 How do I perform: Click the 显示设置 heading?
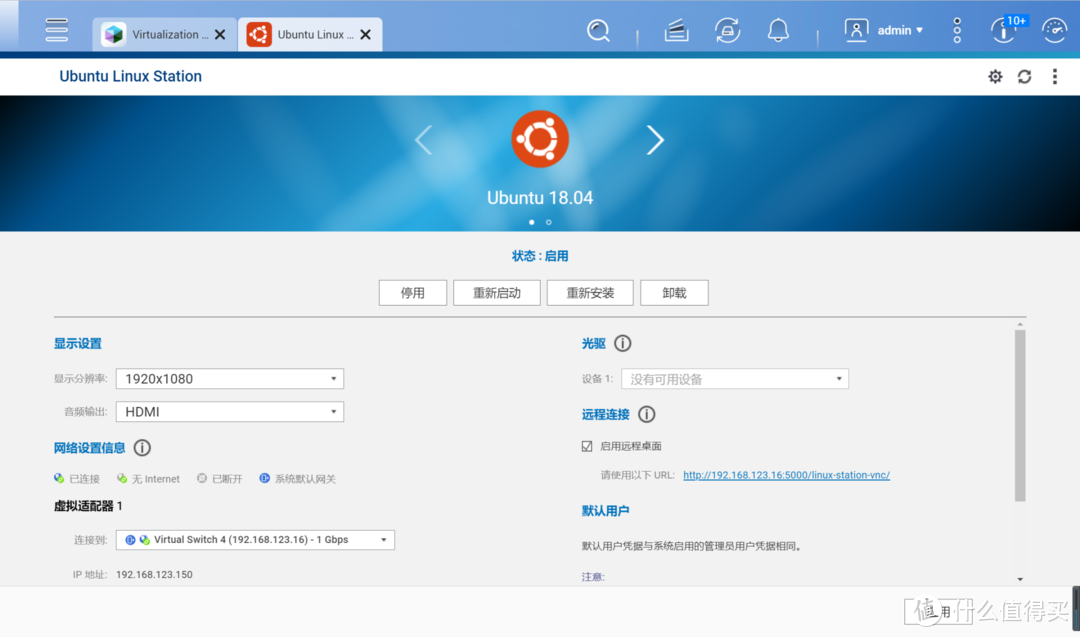pos(78,344)
